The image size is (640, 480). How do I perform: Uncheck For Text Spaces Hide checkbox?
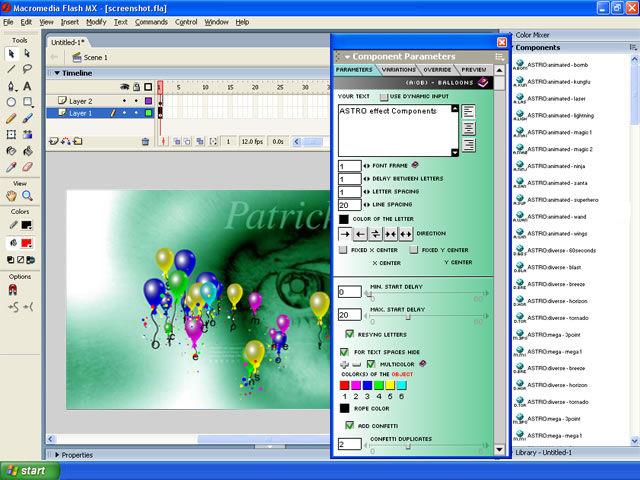(344, 351)
